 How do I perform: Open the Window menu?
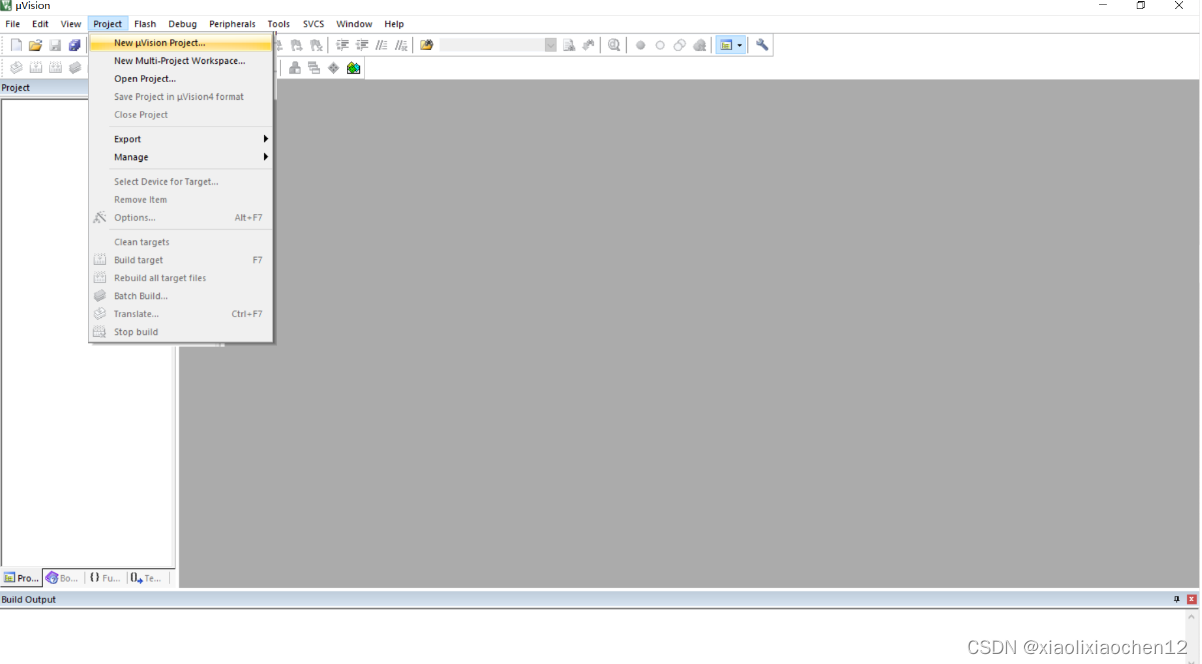pyautogui.click(x=354, y=24)
